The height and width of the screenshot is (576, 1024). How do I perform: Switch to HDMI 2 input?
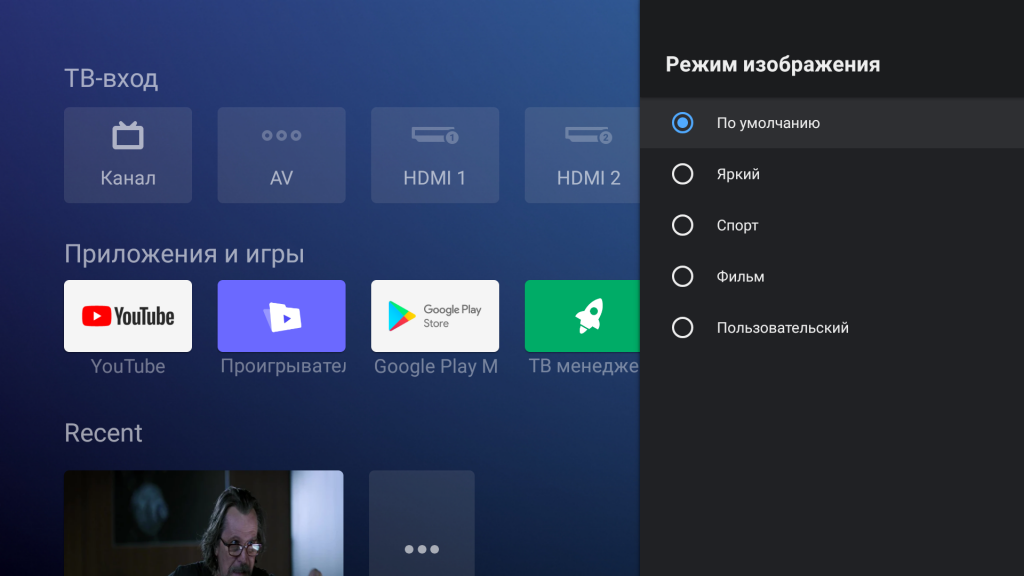point(582,155)
